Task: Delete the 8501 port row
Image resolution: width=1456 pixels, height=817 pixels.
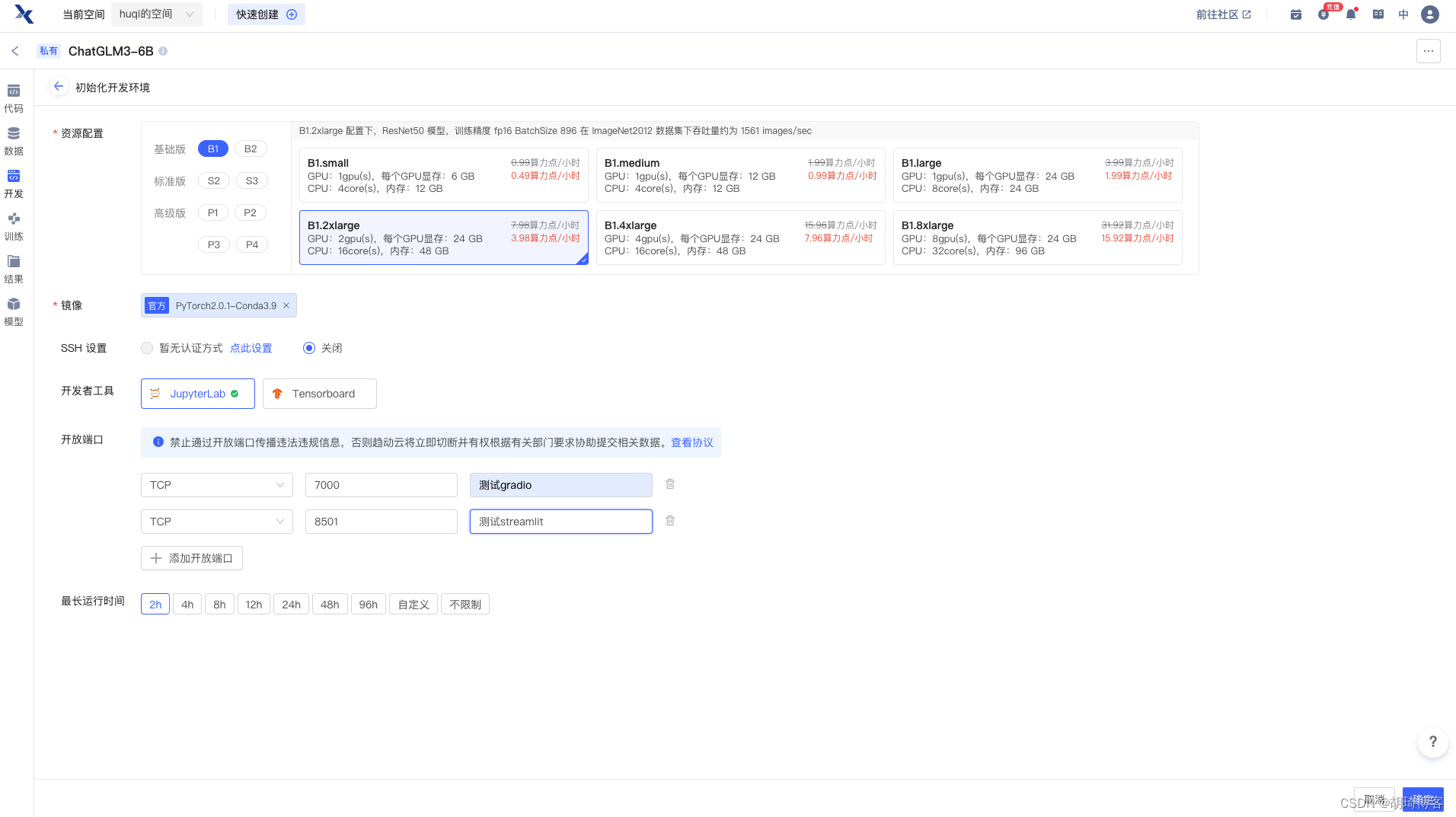Action: (670, 521)
